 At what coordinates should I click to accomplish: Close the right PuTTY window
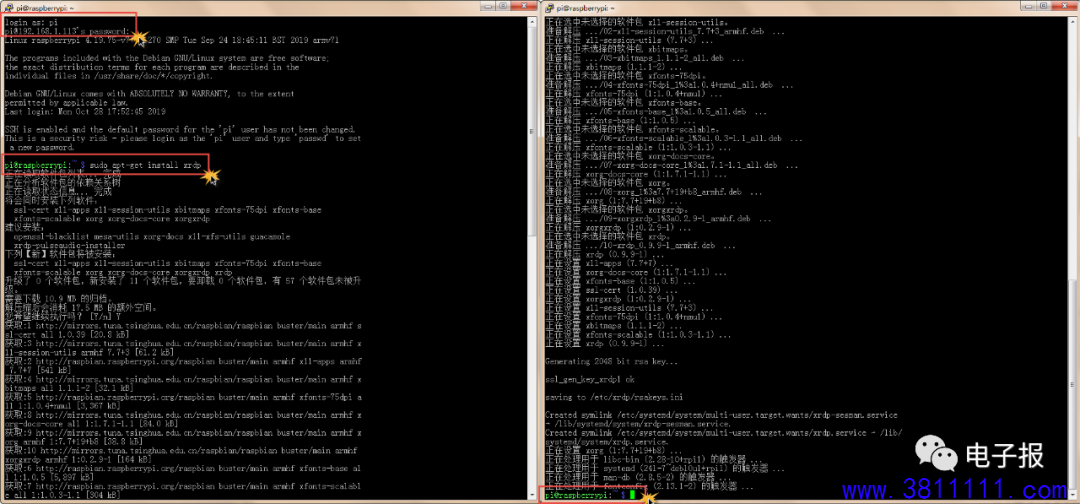(x=1065, y=6)
